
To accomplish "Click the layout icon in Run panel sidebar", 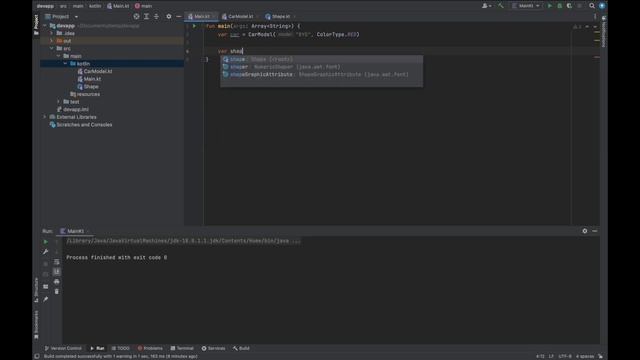I will point(45,287).
